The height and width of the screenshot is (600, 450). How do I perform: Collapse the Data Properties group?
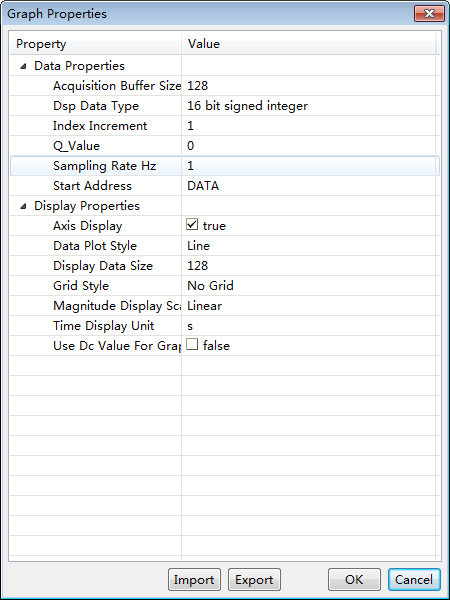[x=24, y=67]
